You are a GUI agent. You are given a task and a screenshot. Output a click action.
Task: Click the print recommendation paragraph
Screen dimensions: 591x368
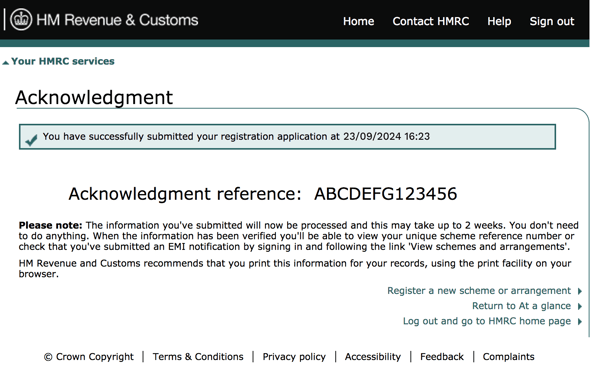[x=295, y=268]
